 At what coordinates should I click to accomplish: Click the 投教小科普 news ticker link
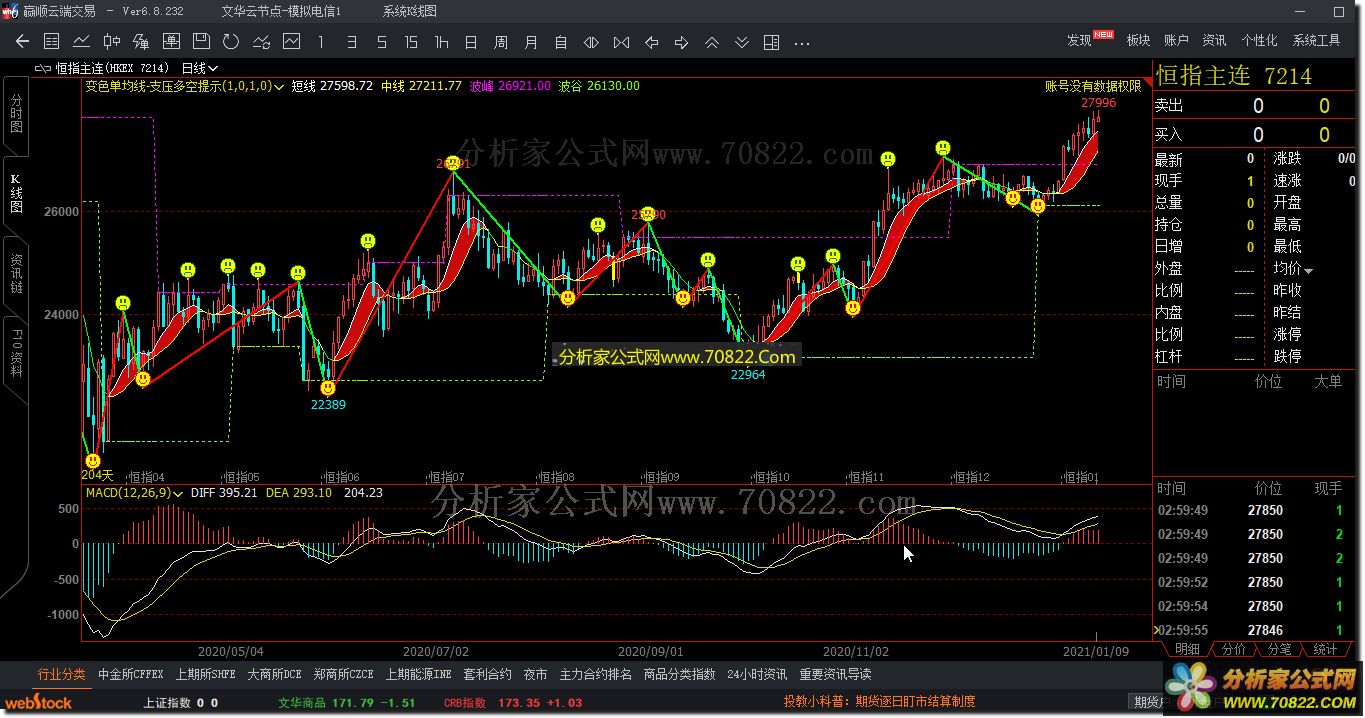coord(879,702)
